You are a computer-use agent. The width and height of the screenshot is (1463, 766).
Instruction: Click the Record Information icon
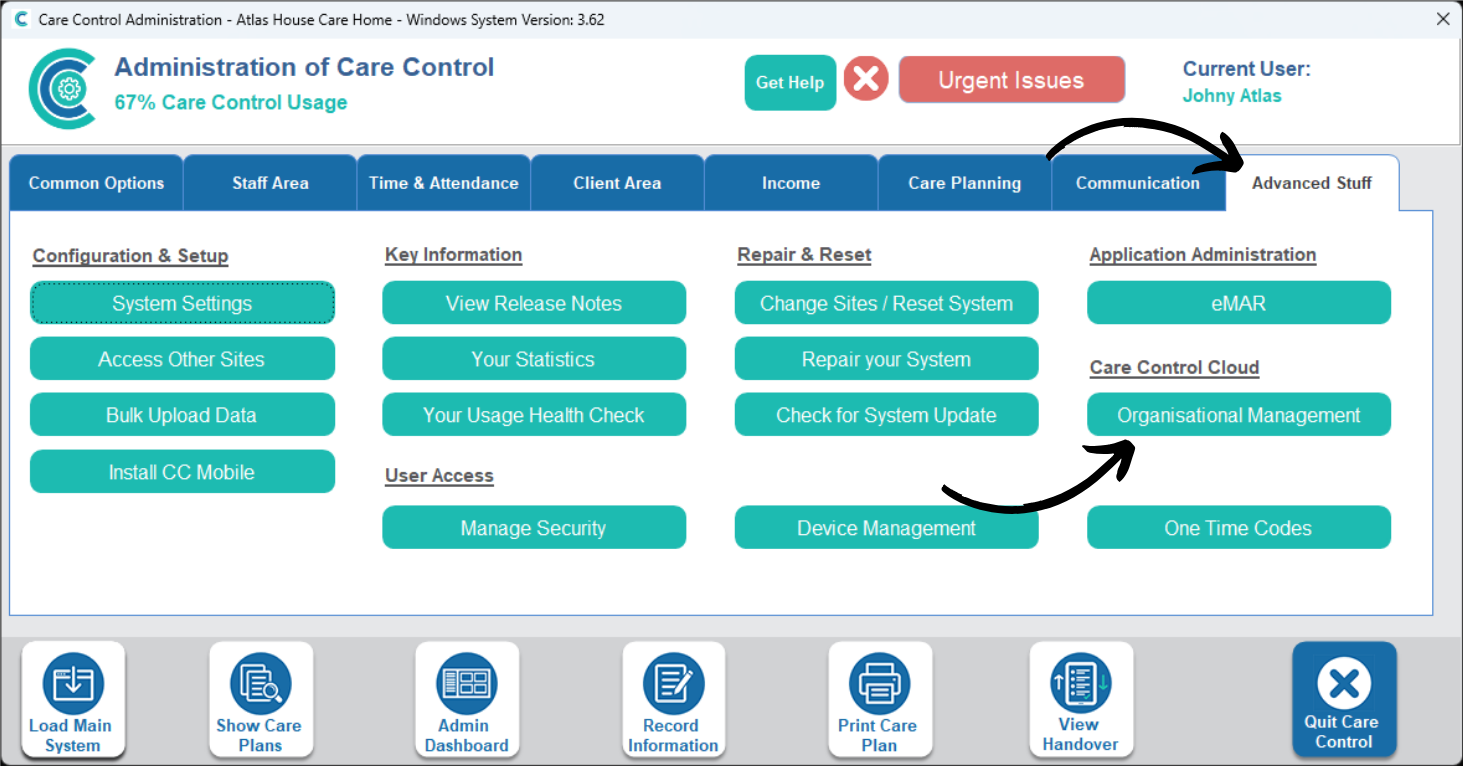click(673, 699)
